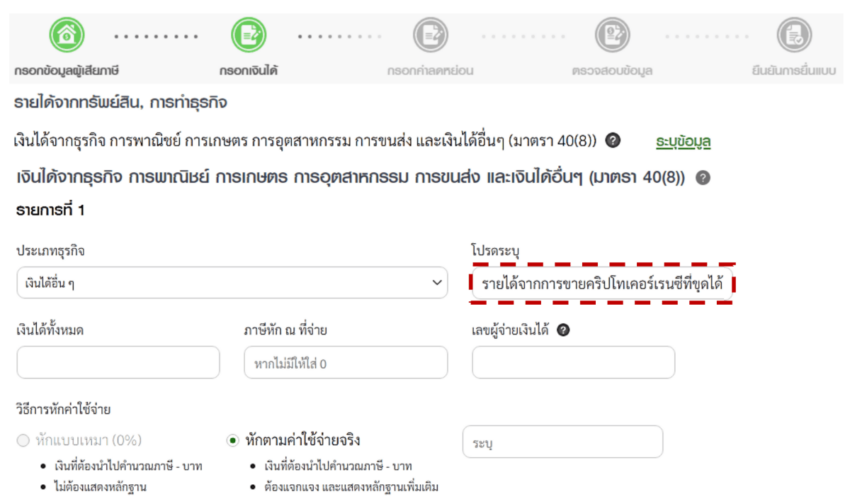Click ต้องแจกแจง และแสดงหลักฐานเพิ่มเติม bullet text
This screenshot has width=850, height=504.
tap(351, 487)
